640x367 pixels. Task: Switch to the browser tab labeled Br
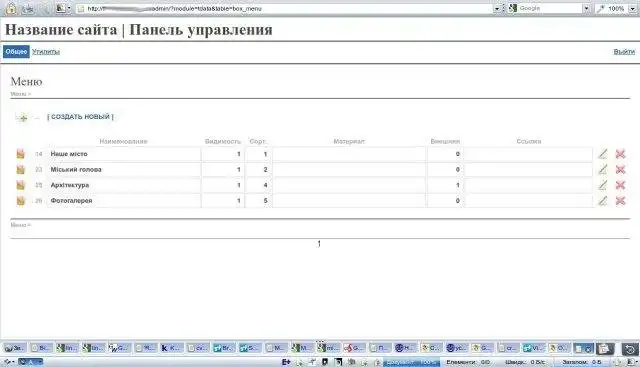click(223, 348)
